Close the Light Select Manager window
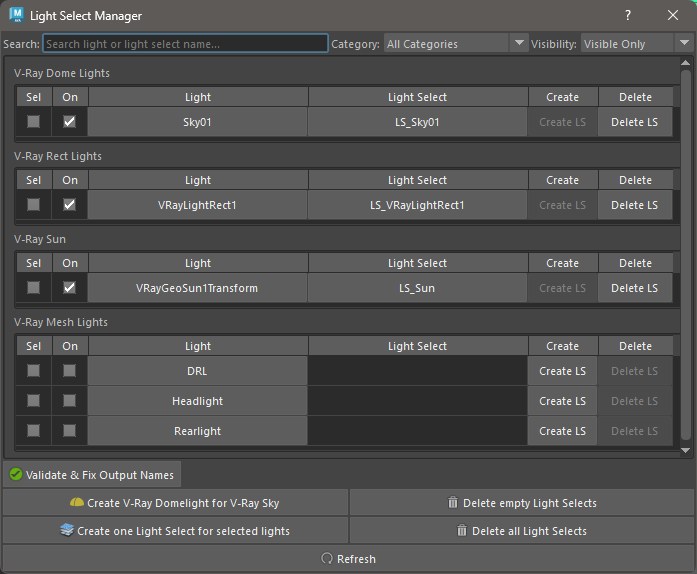Screen dimensions: 697x574 [x=673, y=15]
